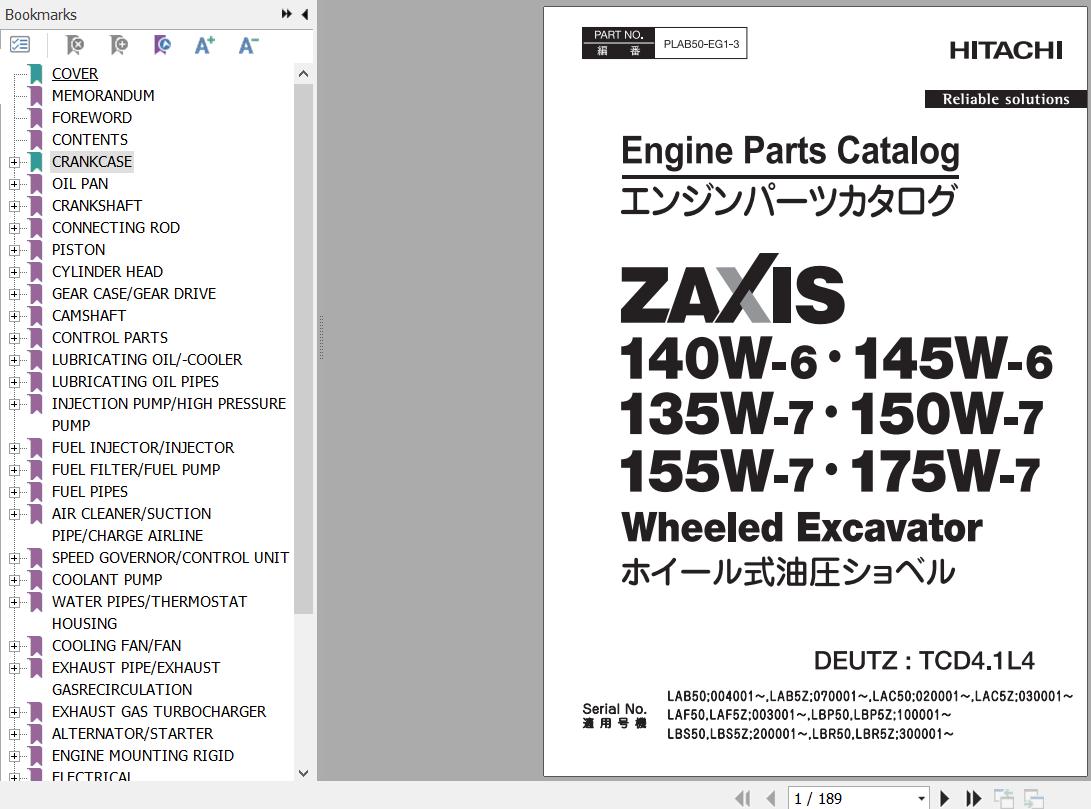Click the teal bookmark icon beside COVER
The width and height of the screenshot is (1091, 809).
36,74
